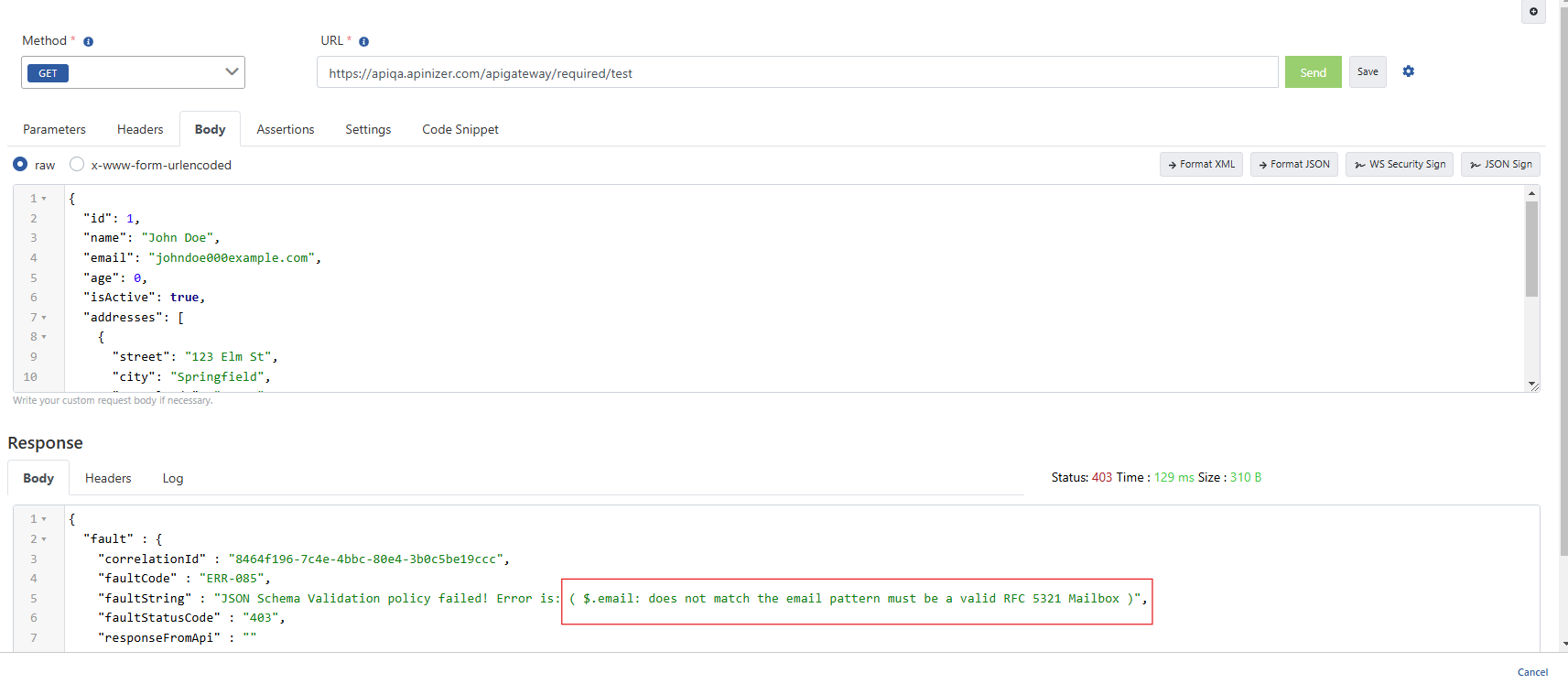Click the WS Security Sign button
The width and height of the screenshot is (1568, 684).
1399,165
